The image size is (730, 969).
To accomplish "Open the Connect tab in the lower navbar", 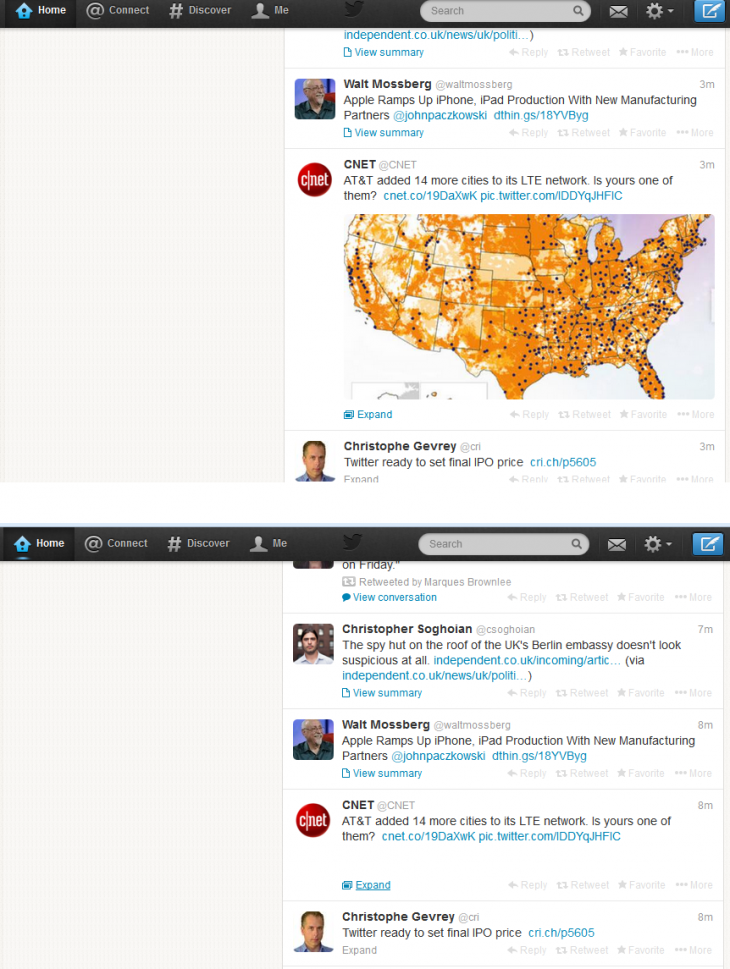I will [x=116, y=544].
